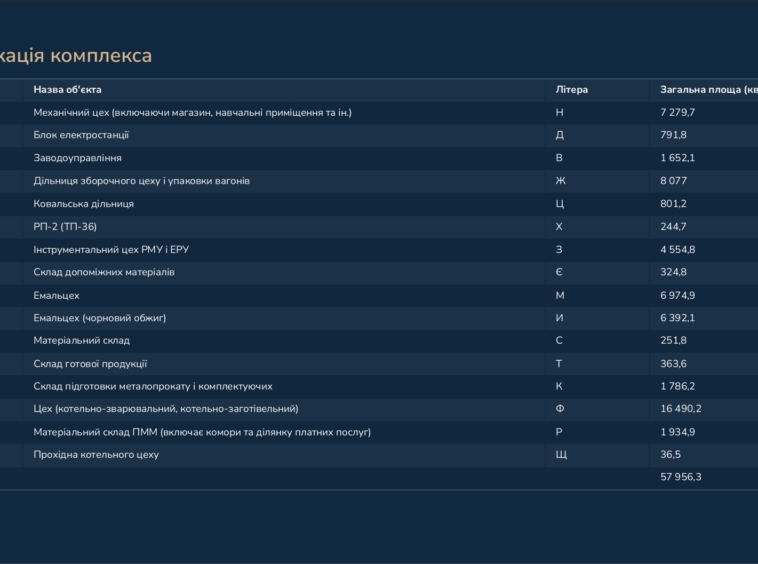Click the area value '1 652,1'
Screen dimensions: 758x564
tap(678, 158)
